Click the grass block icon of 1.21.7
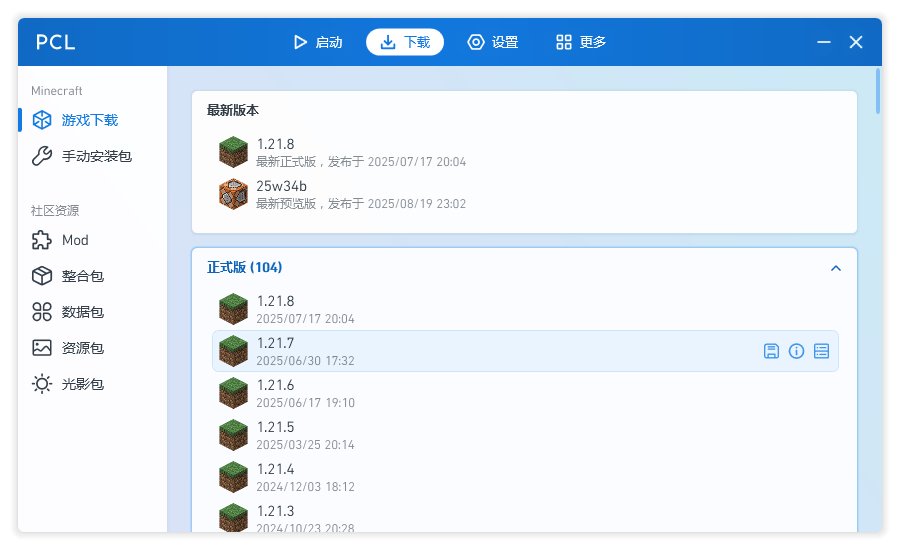Screen dimensions: 900x550 [x=233, y=351]
